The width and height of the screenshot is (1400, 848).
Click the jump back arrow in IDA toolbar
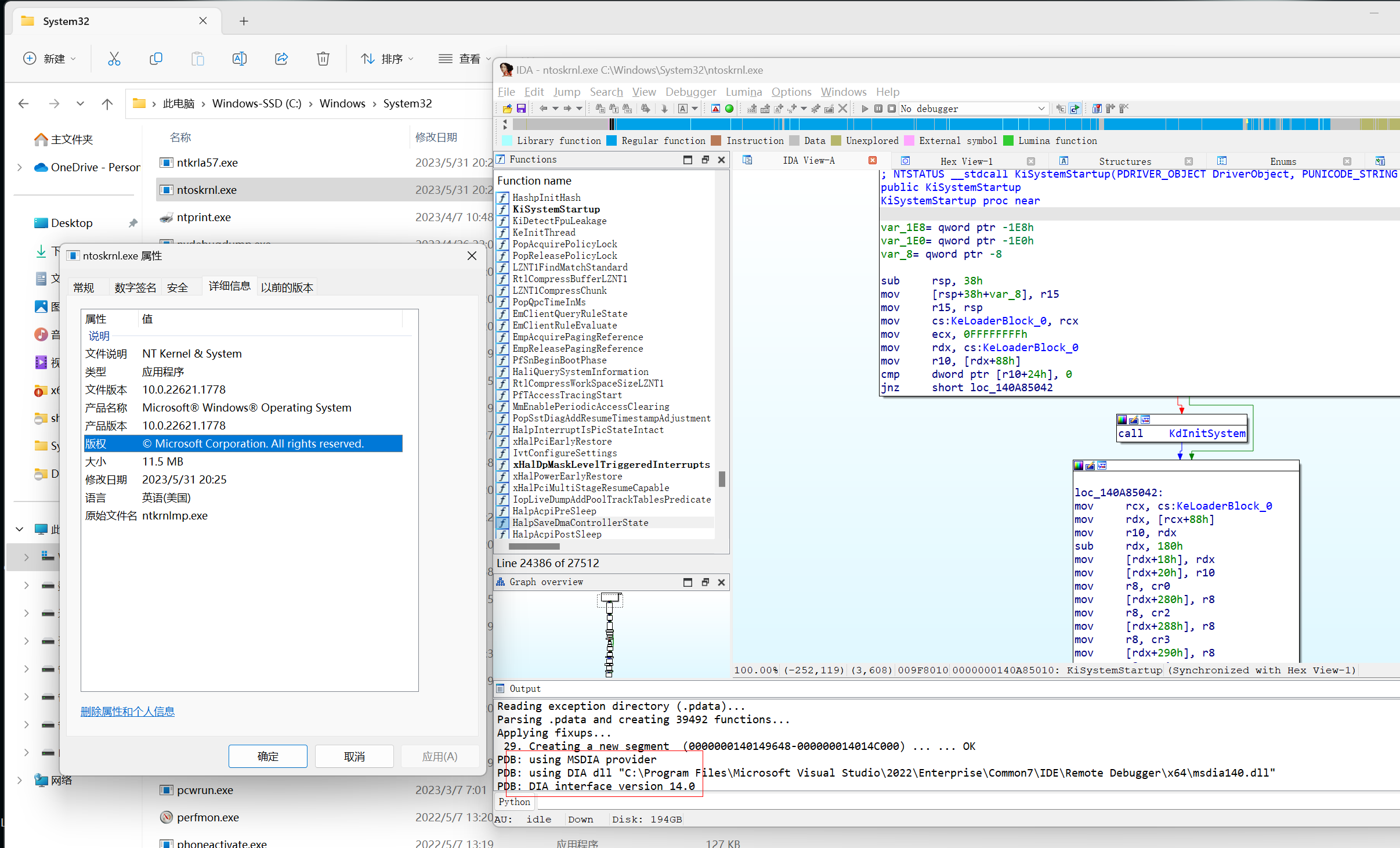[543, 109]
